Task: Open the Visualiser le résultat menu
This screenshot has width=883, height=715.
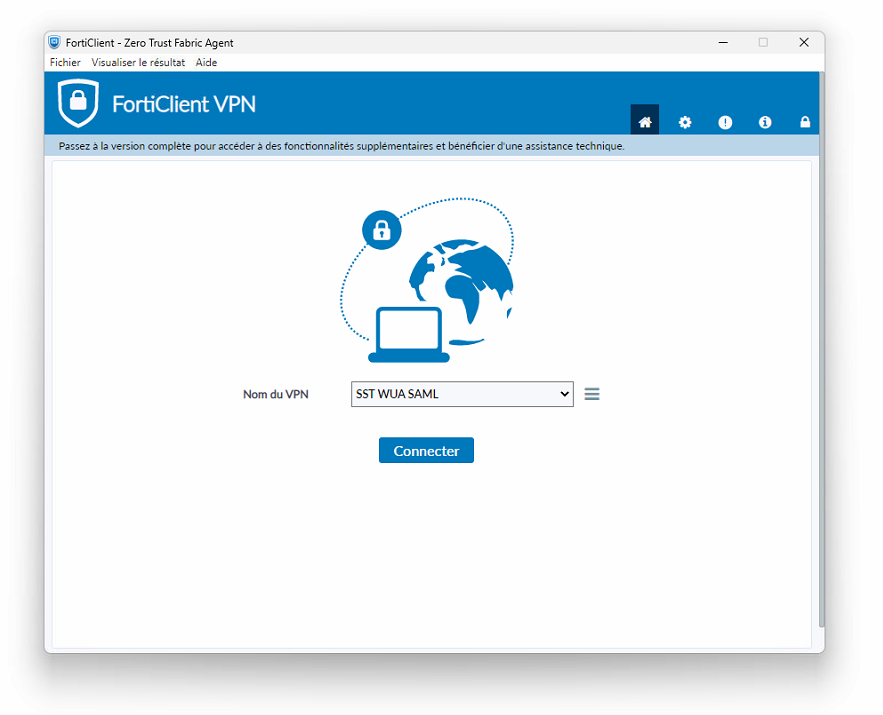Action: (137, 62)
